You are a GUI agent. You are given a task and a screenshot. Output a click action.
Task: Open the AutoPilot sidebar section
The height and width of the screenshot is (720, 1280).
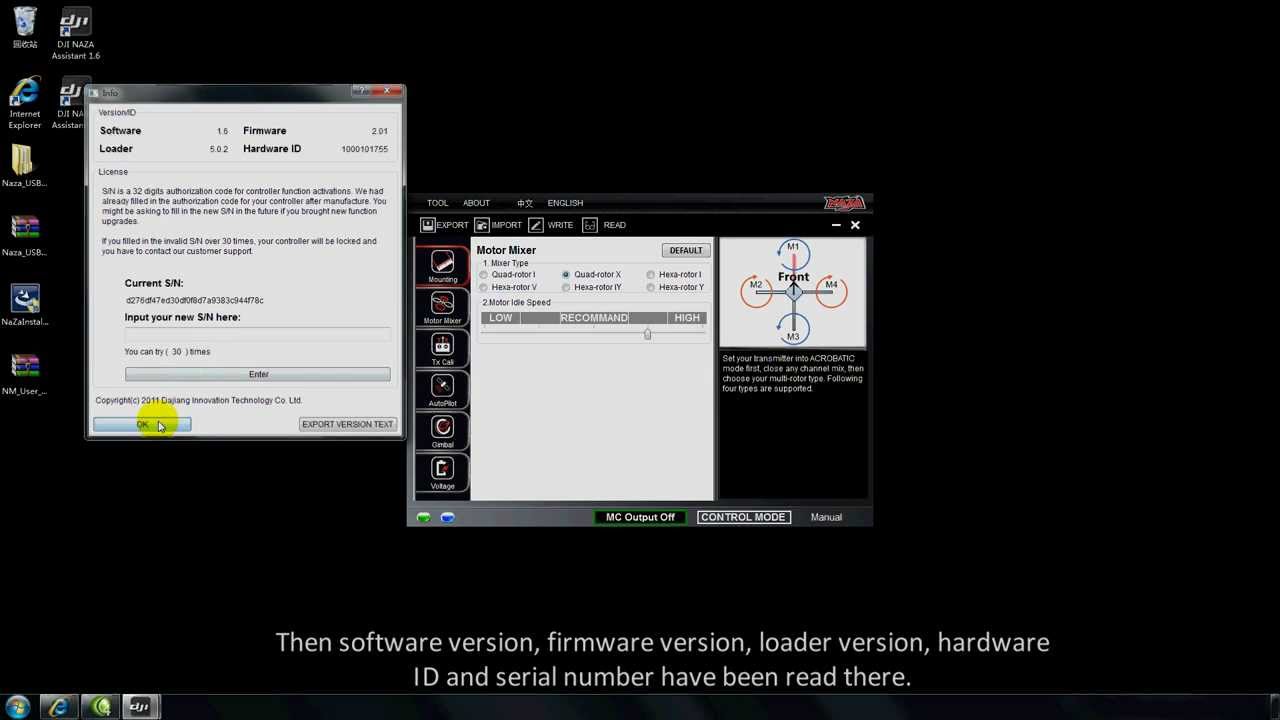pos(442,389)
